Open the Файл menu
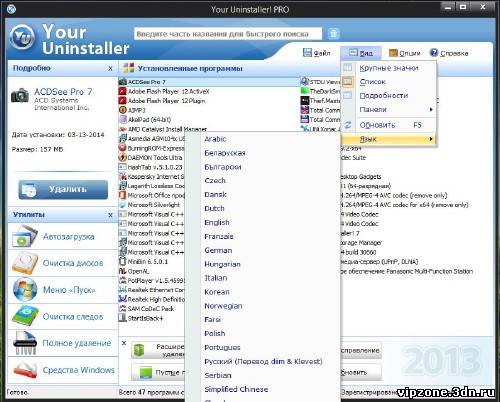 [317, 53]
